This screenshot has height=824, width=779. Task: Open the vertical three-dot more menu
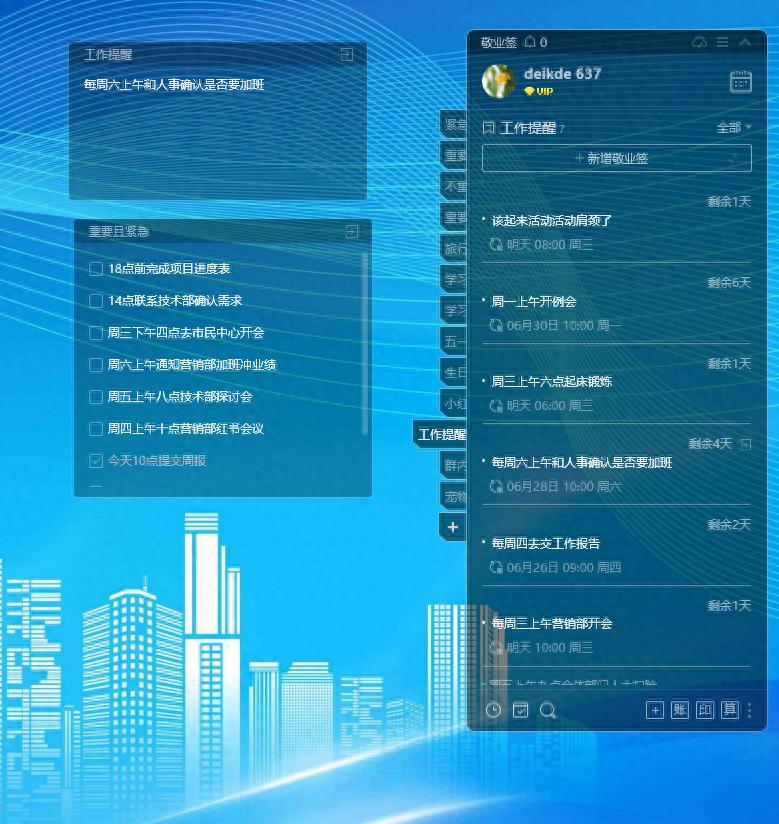click(750, 710)
